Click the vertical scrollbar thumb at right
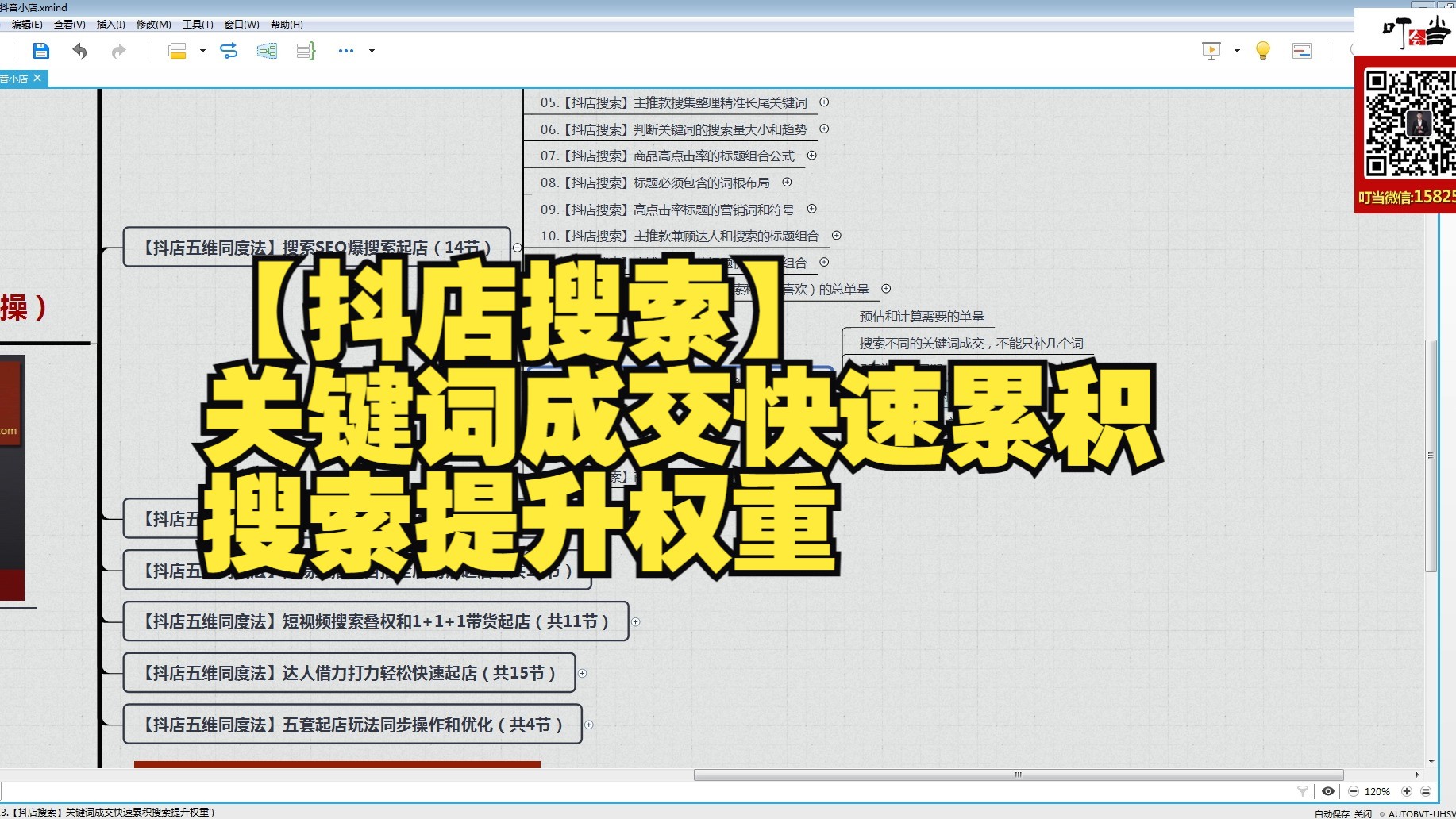 tap(1431, 456)
